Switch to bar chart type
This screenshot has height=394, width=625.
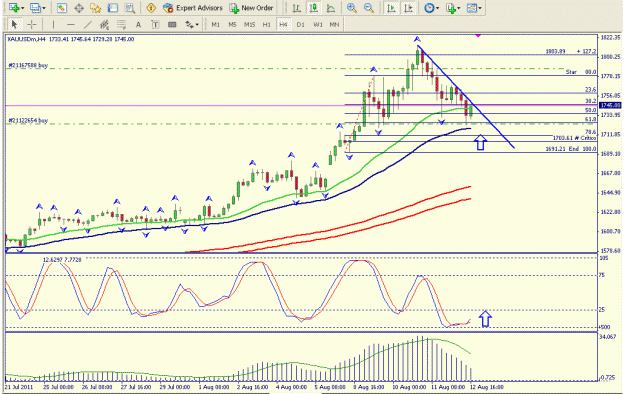(297, 8)
